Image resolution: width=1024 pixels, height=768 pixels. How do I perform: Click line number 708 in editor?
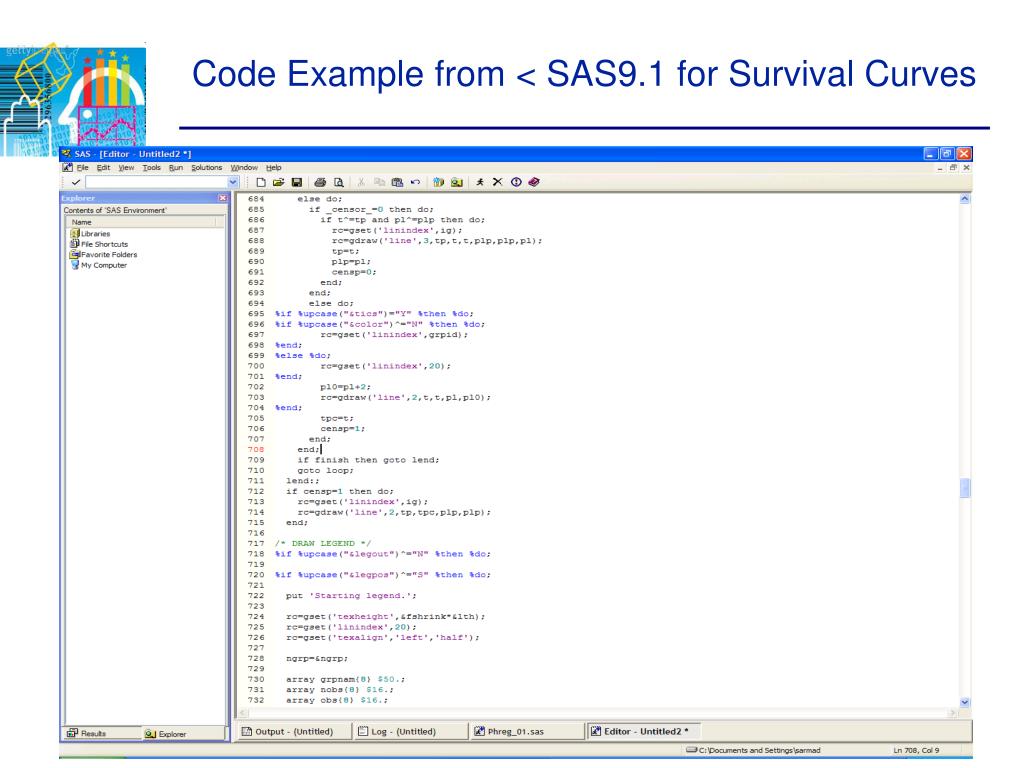pos(256,449)
